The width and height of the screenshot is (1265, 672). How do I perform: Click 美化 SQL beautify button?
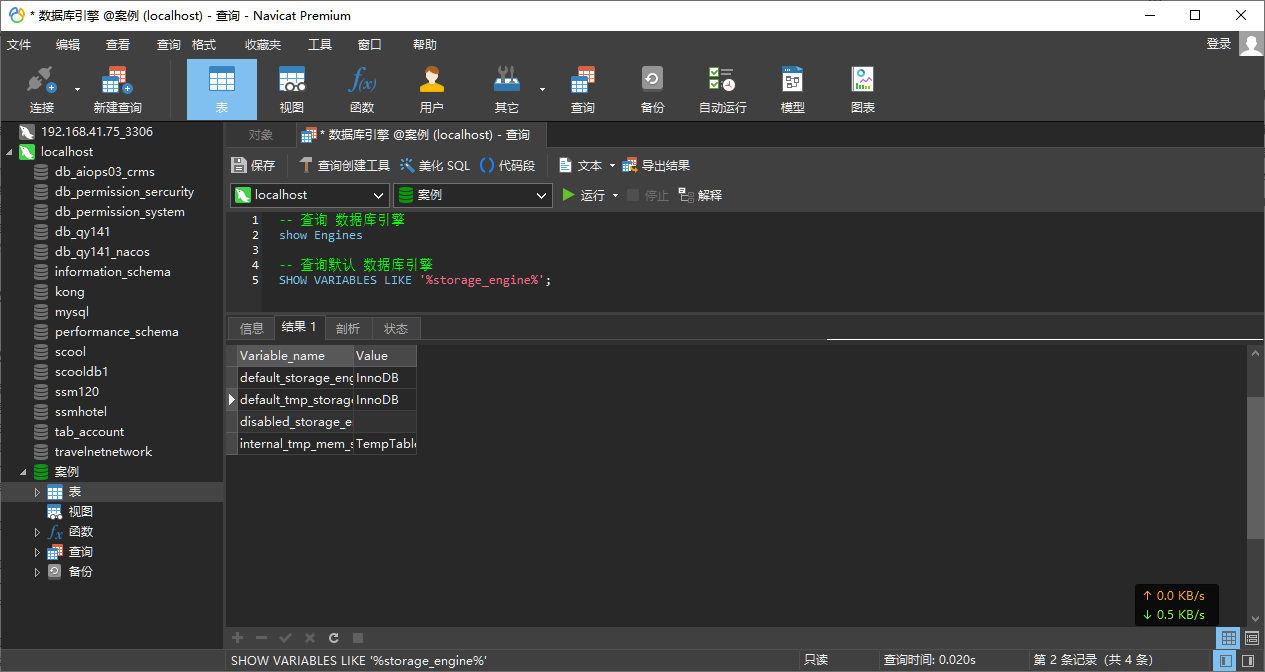point(435,165)
